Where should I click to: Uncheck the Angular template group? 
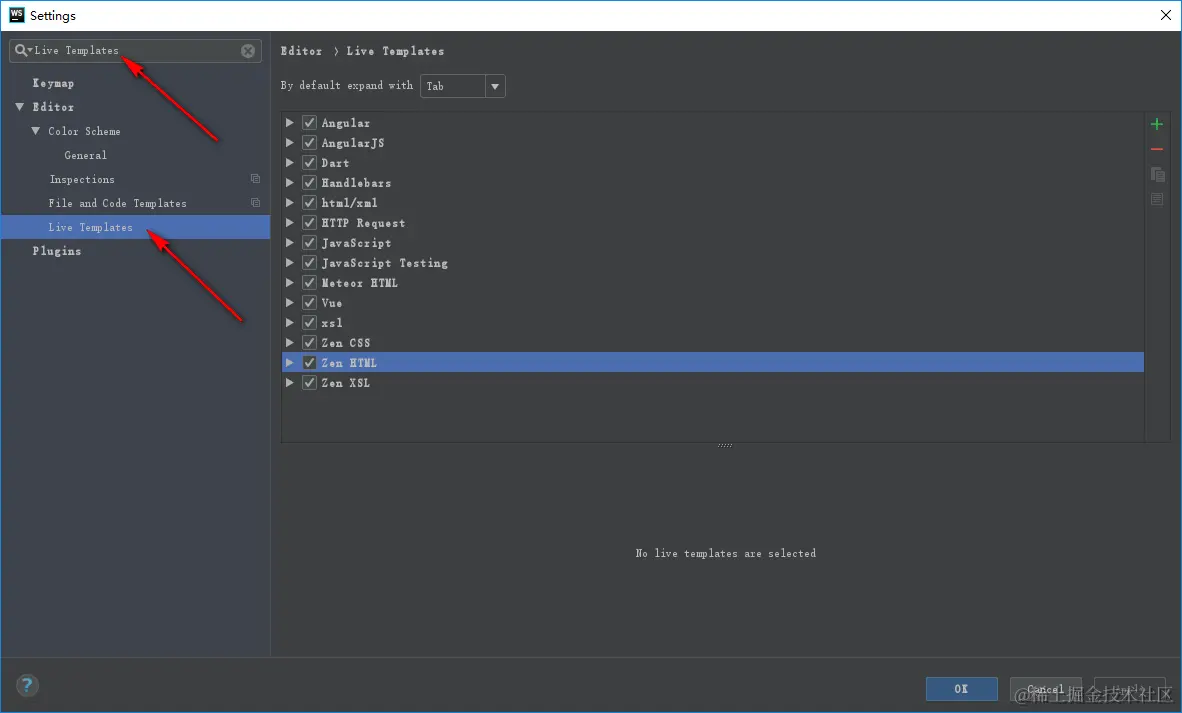(309, 122)
